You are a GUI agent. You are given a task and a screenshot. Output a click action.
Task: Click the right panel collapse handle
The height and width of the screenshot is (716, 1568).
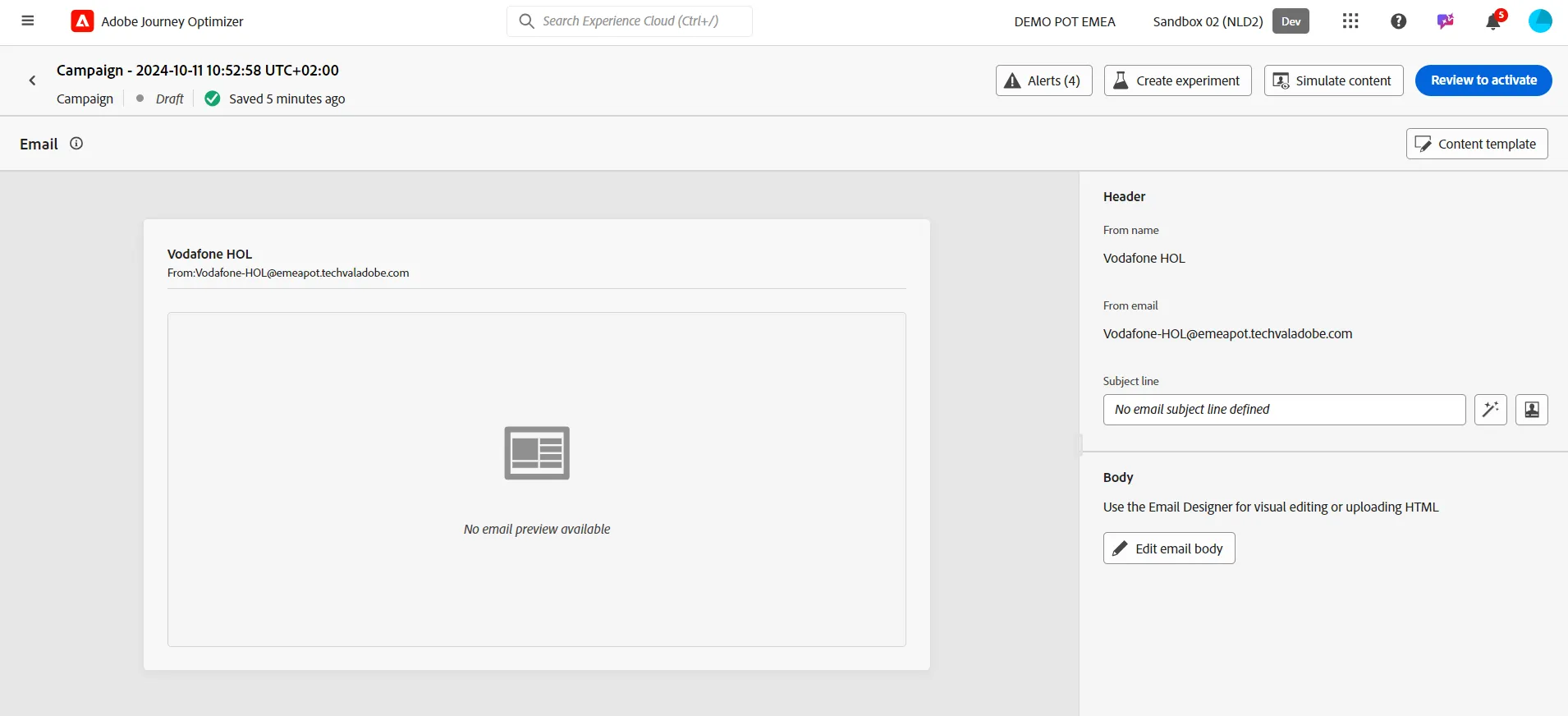pyautogui.click(x=1080, y=444)
